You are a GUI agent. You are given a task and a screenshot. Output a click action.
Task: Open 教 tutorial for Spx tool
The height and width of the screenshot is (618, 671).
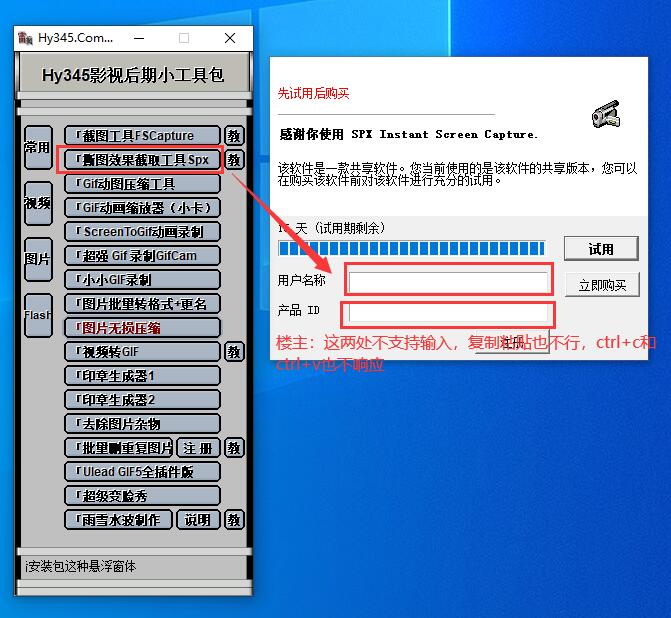234,160
